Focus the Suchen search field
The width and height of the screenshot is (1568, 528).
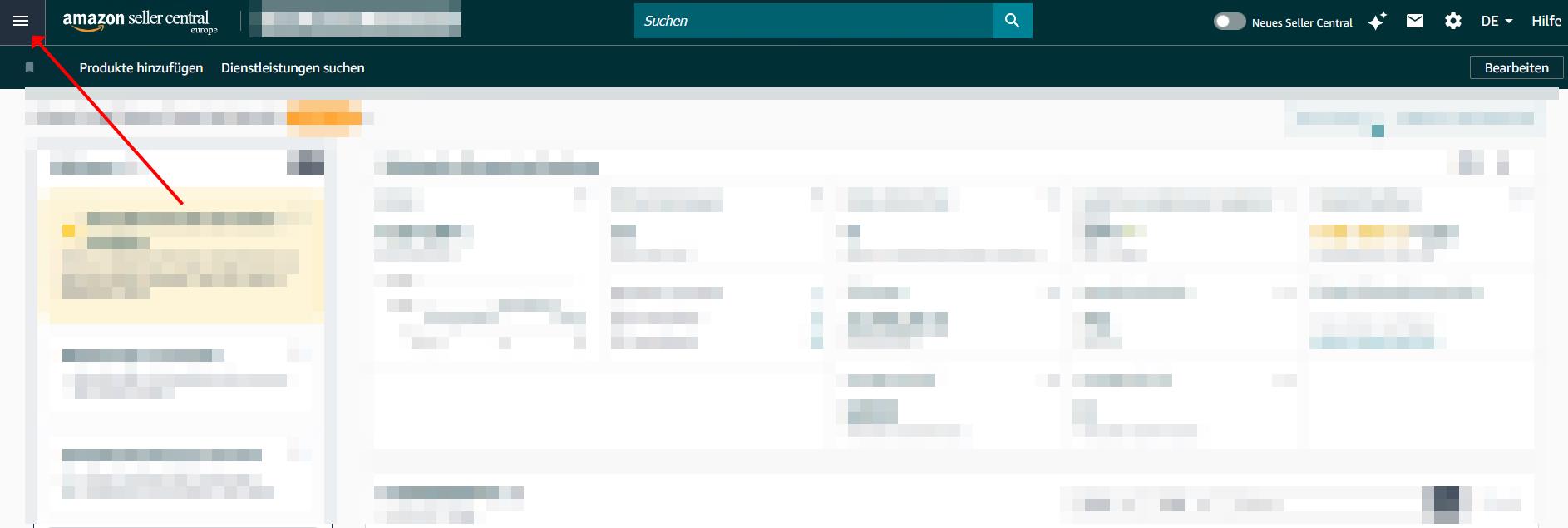tap(813, 21)
